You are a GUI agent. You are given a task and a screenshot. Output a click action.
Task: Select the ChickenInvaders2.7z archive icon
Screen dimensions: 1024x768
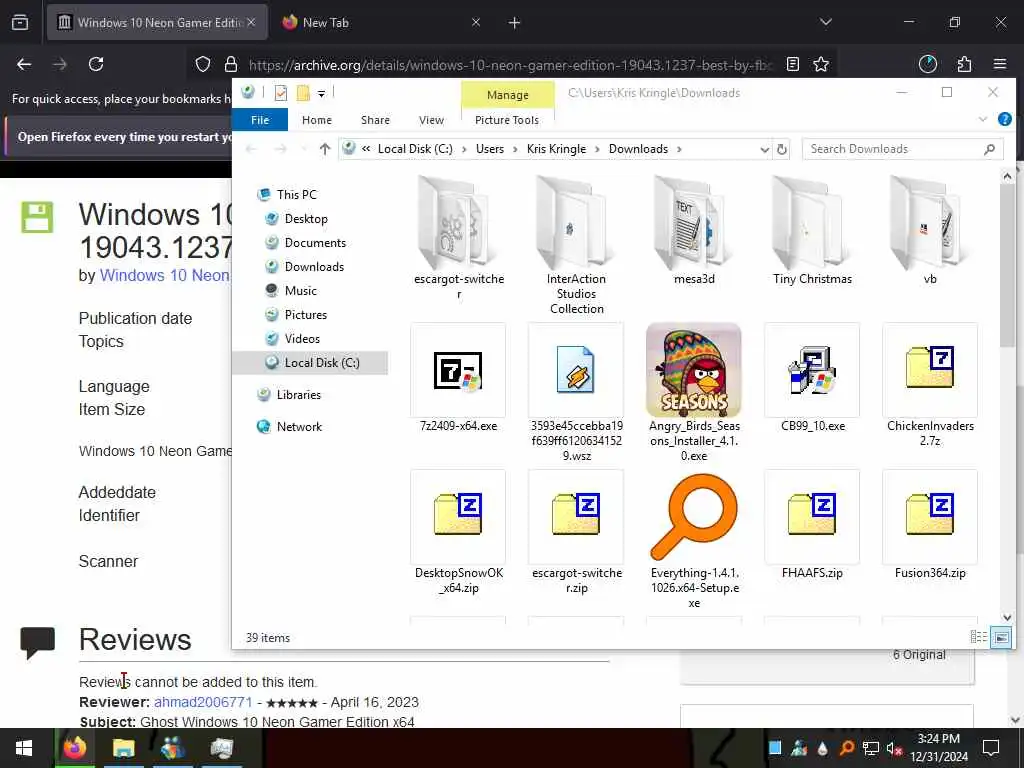click(x=930, y=367)
